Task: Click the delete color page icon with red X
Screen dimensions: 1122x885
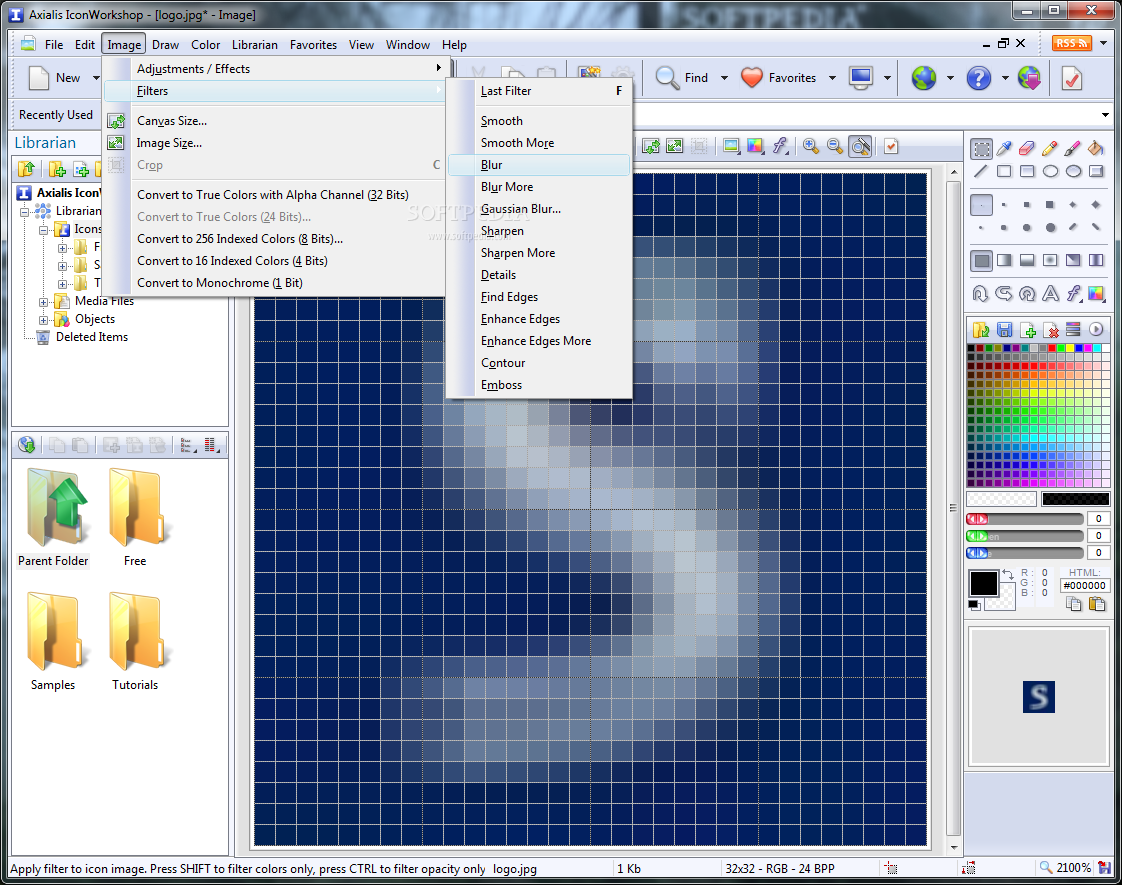Action: [1051, 330]
